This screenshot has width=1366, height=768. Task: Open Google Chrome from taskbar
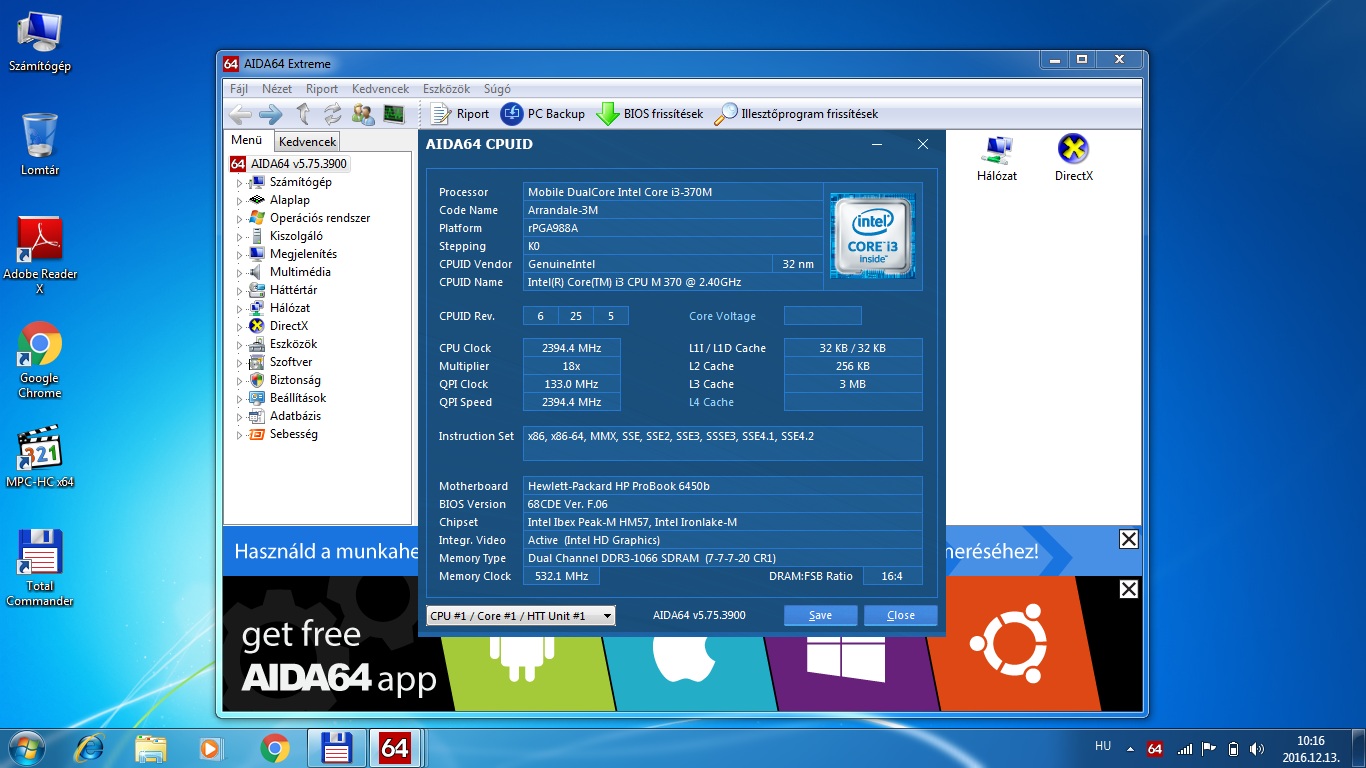274,747
